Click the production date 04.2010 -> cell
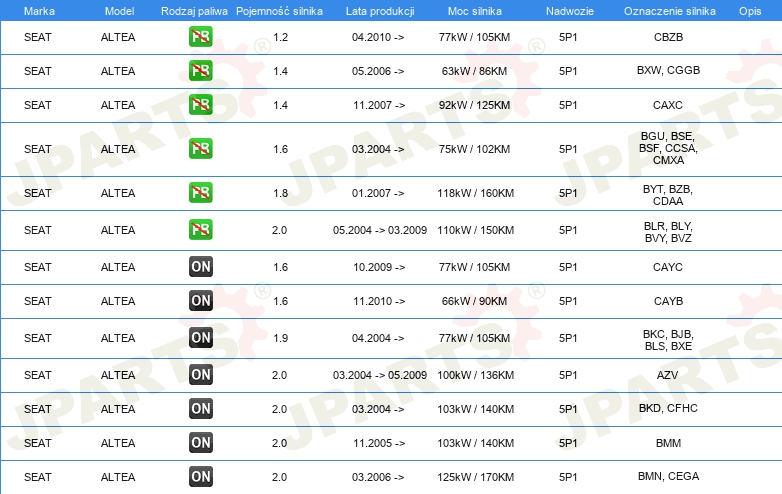Screen dimensions: 782x494 [x=378, y=37]
